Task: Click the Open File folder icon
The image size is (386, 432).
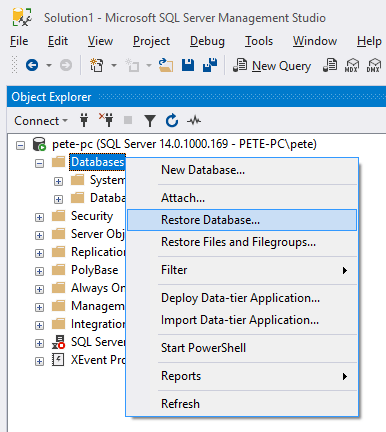Action: pyautogui.click(x=166, y=65)
